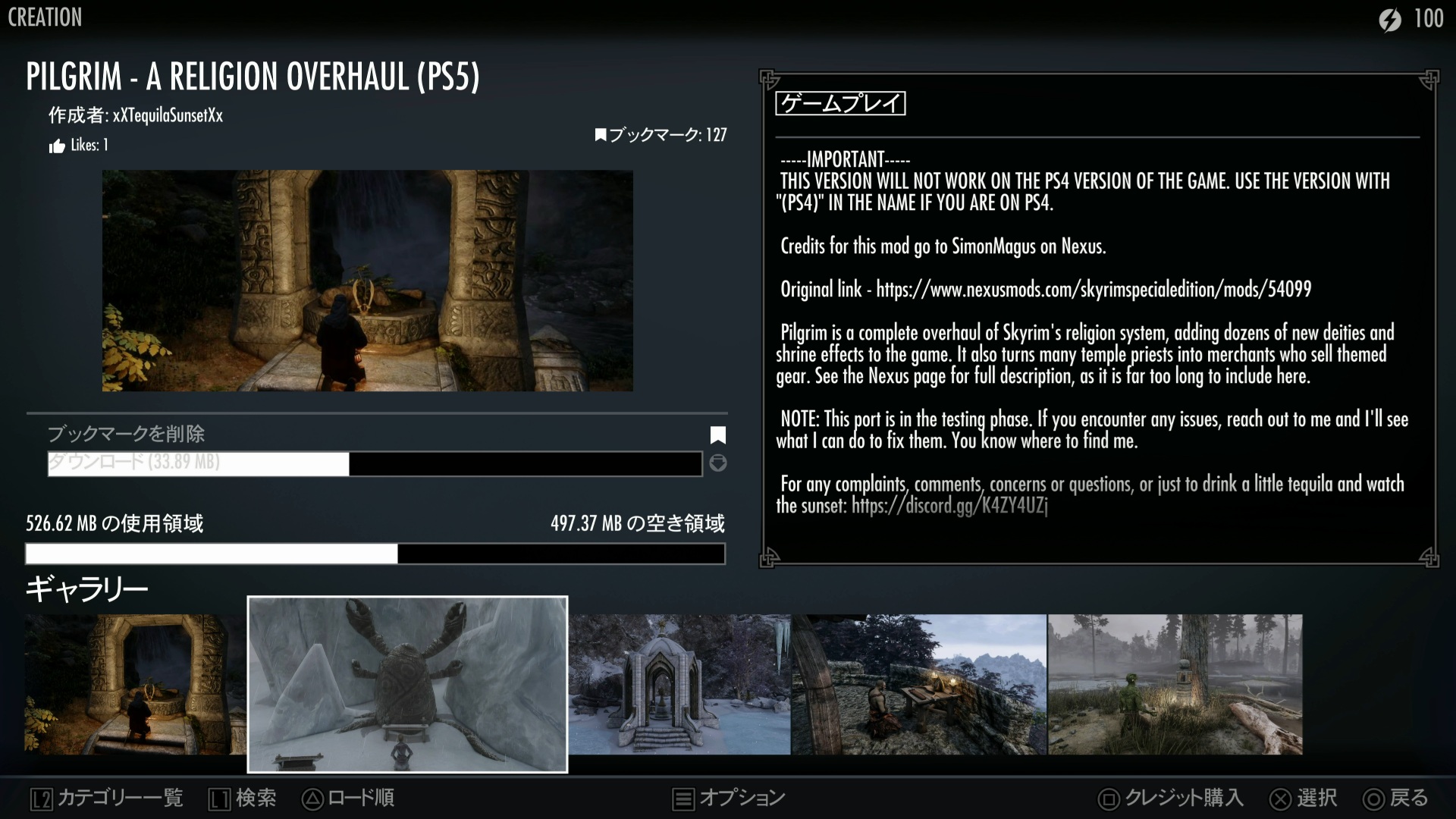Click the credits lightning bolt icon

[1390, 19]
